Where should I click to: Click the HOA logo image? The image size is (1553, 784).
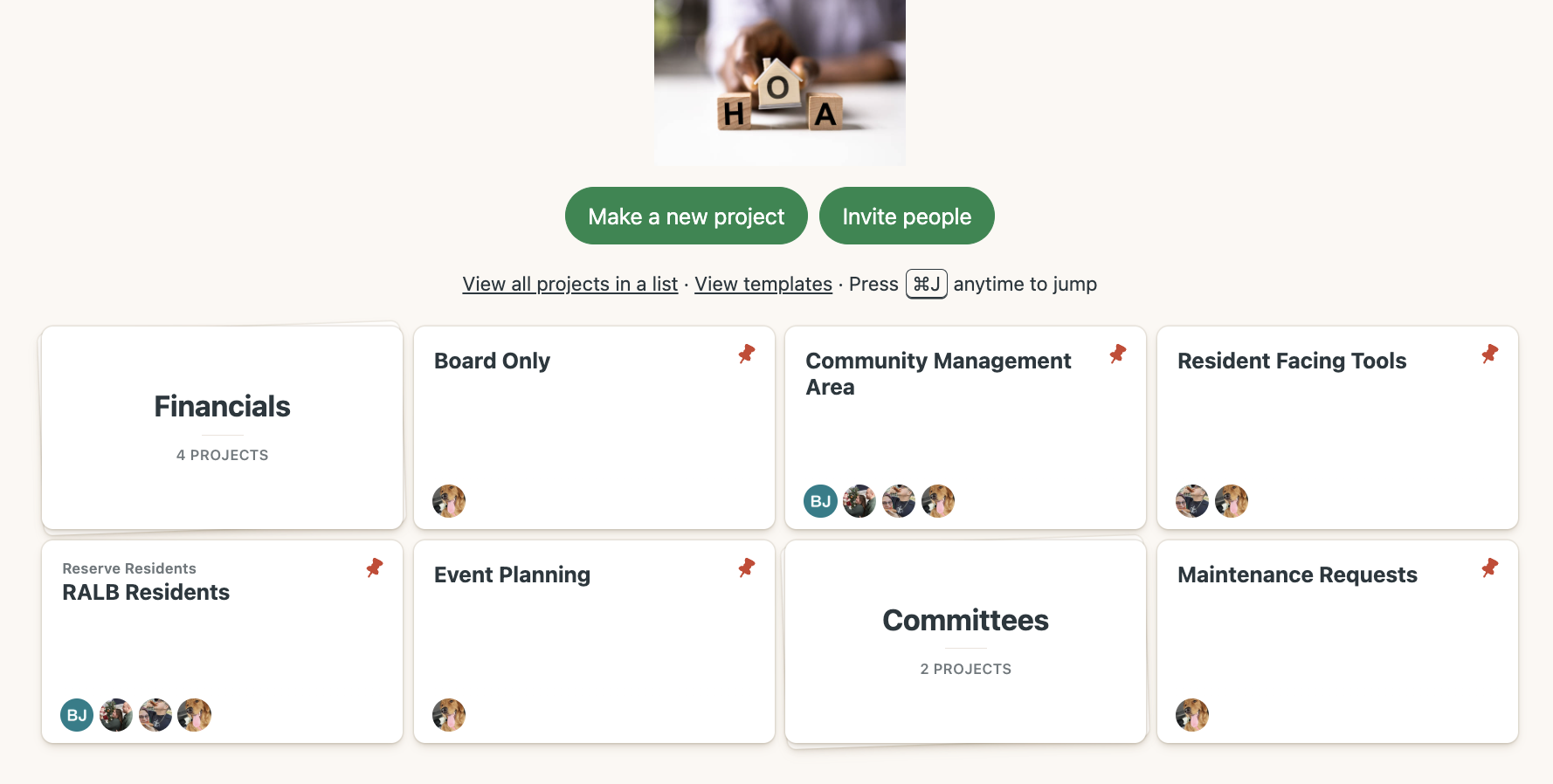pyautogui.click(x=779, y=83)
